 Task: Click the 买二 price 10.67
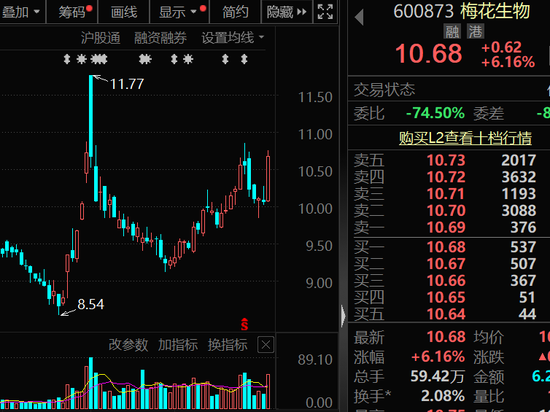click(446, 264)
